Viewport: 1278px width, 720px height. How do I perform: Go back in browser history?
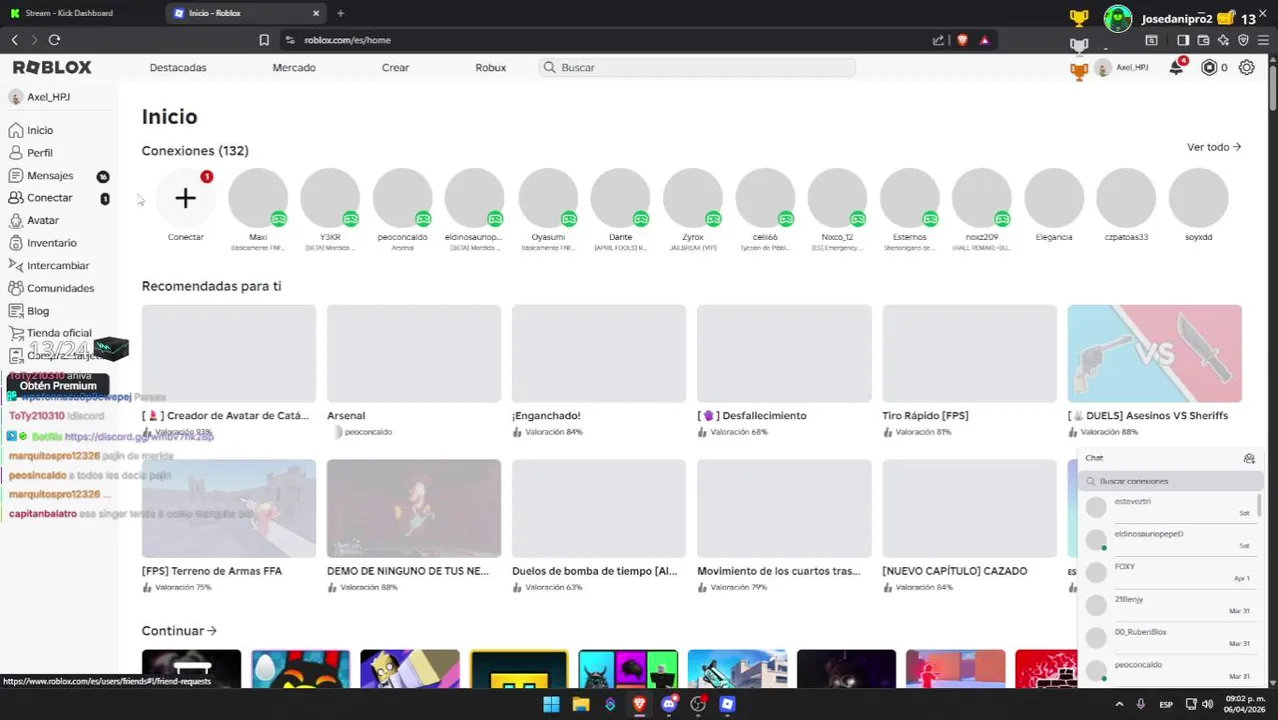tap(14, 40)
